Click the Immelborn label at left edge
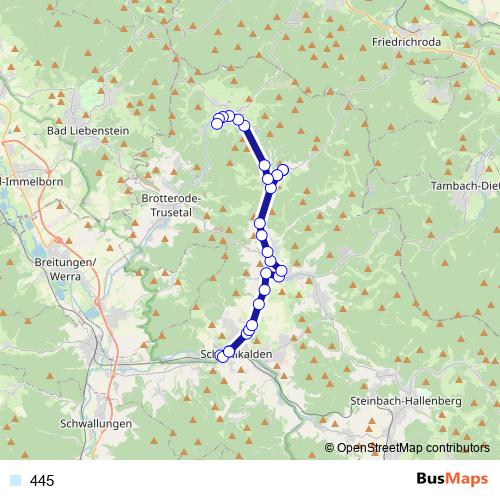Screen dimensions: 500x500 [x=32, y=182]
